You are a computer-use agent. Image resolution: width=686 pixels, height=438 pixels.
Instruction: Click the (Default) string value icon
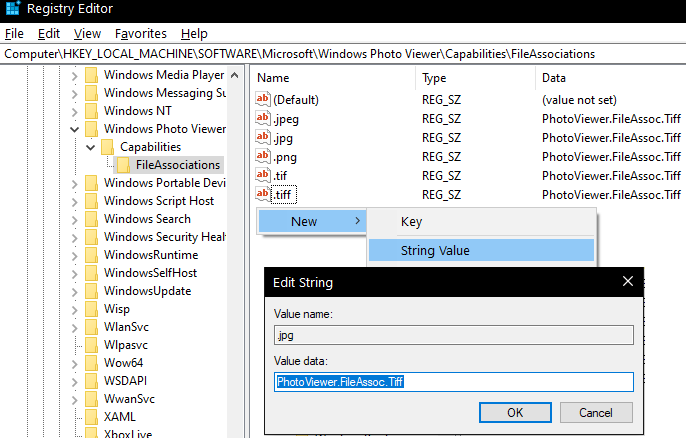click(263, 99)
